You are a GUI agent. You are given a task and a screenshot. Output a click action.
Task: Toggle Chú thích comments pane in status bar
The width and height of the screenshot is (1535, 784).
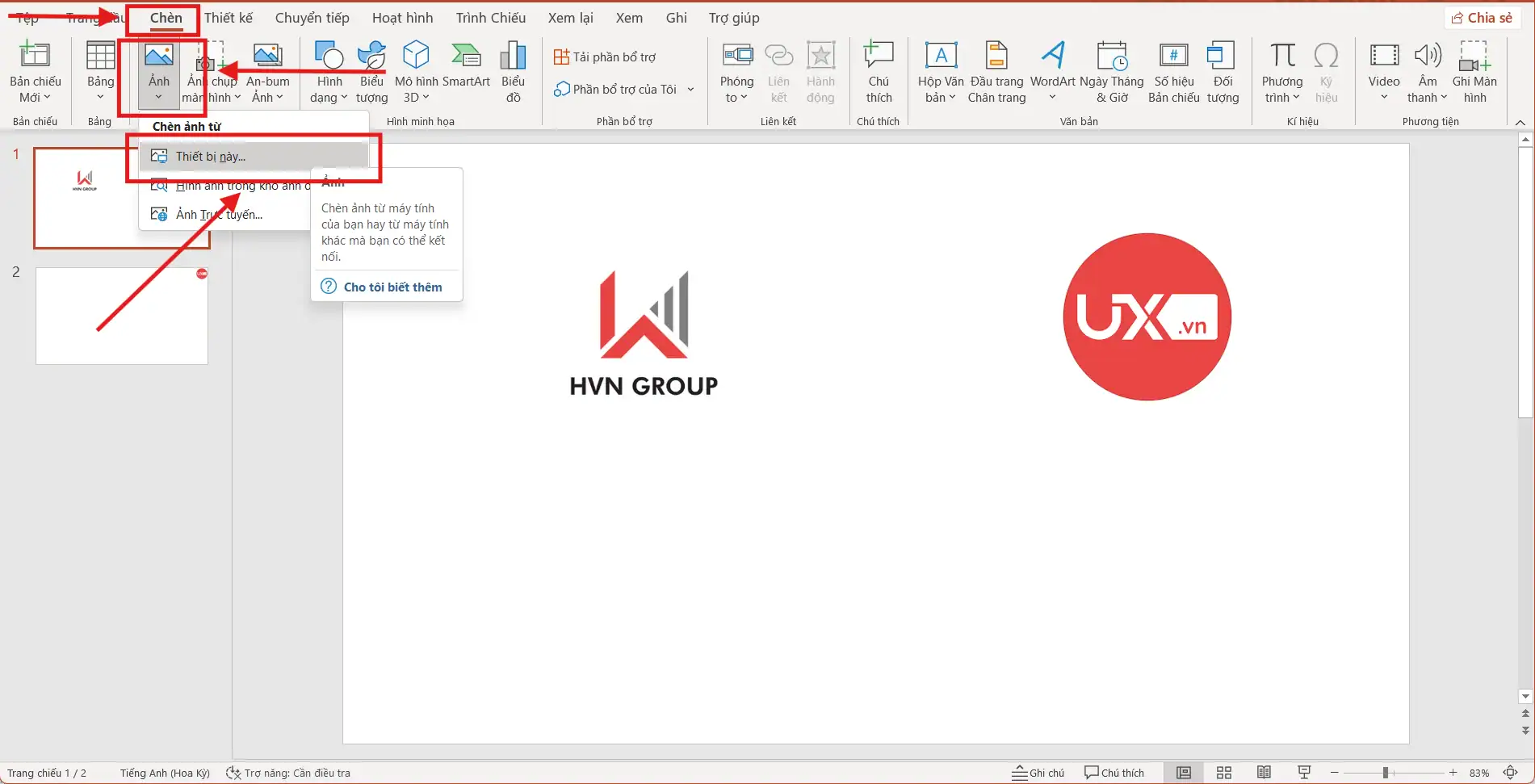point(1114,773)
